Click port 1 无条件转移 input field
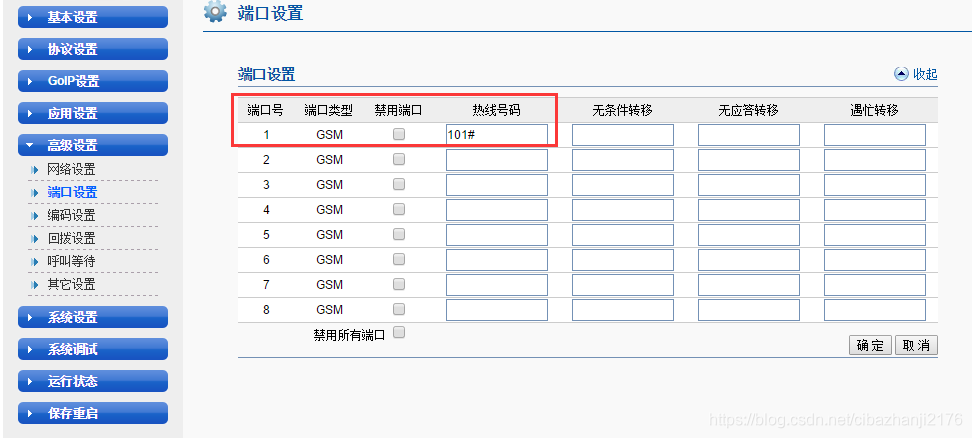This screenshot has height=438, width=972. click(622, 134)
